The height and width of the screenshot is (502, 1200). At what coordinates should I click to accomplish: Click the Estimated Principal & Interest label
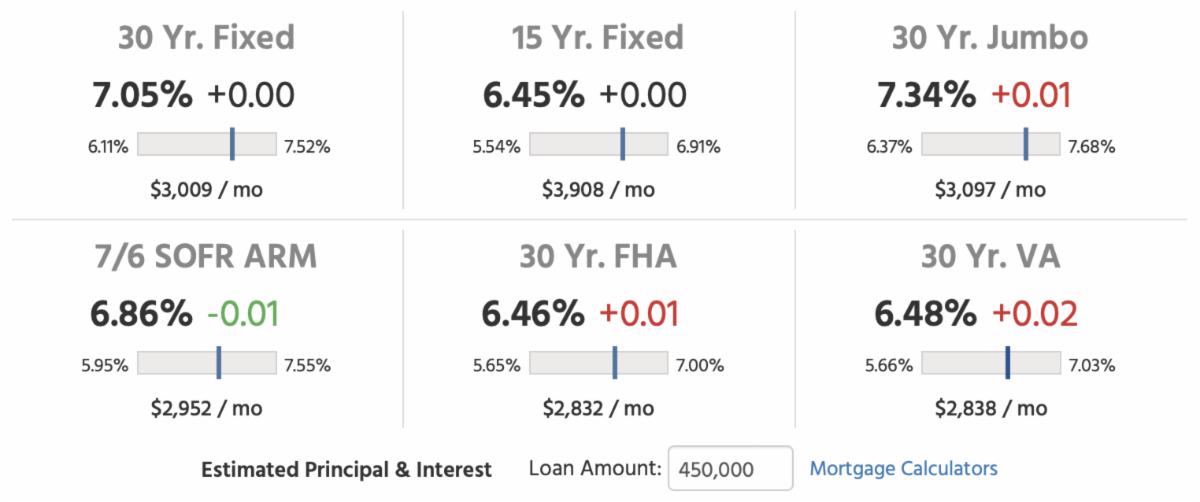(x=347, y=469)
